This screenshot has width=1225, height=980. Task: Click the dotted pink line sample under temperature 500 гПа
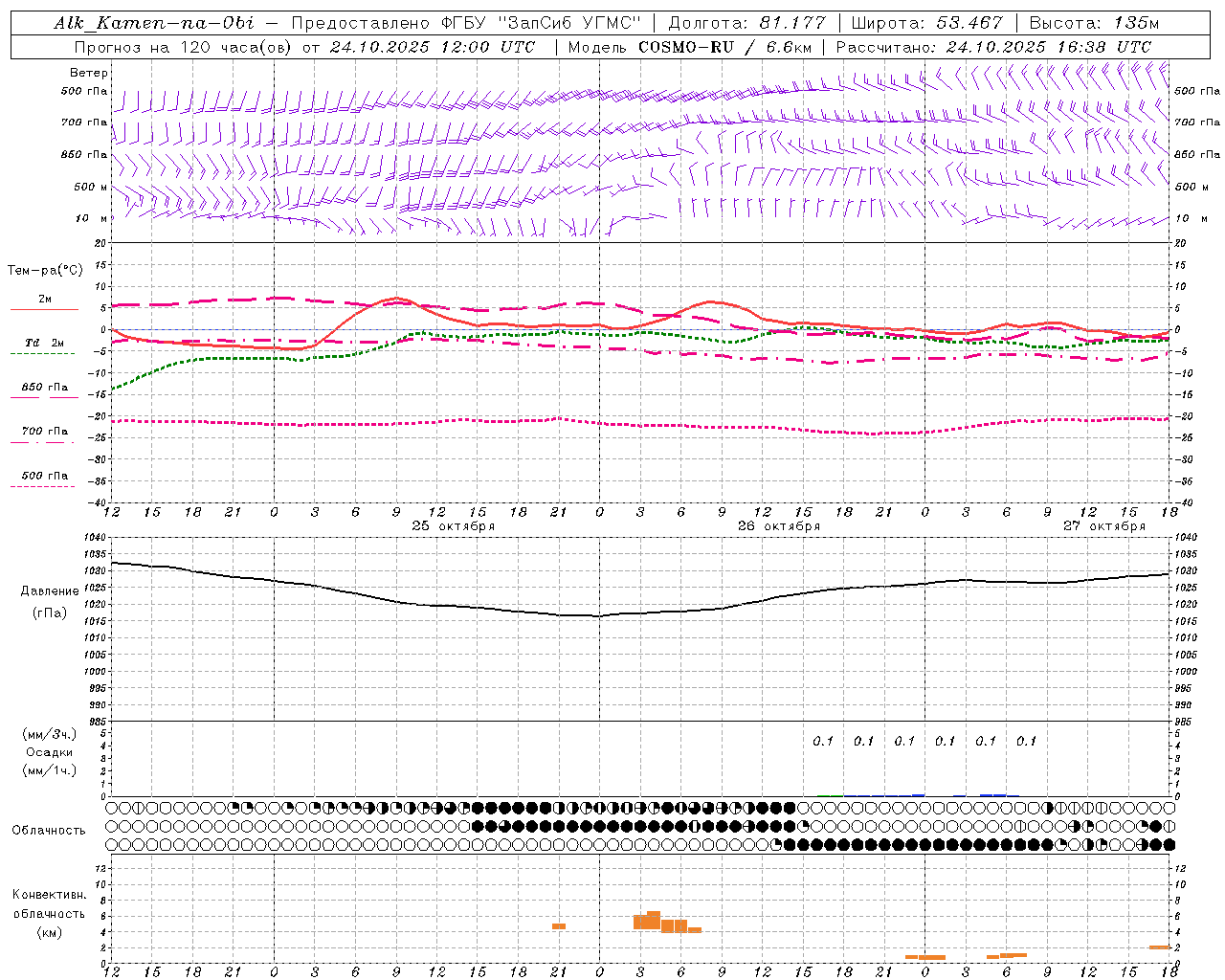(43, 486)
